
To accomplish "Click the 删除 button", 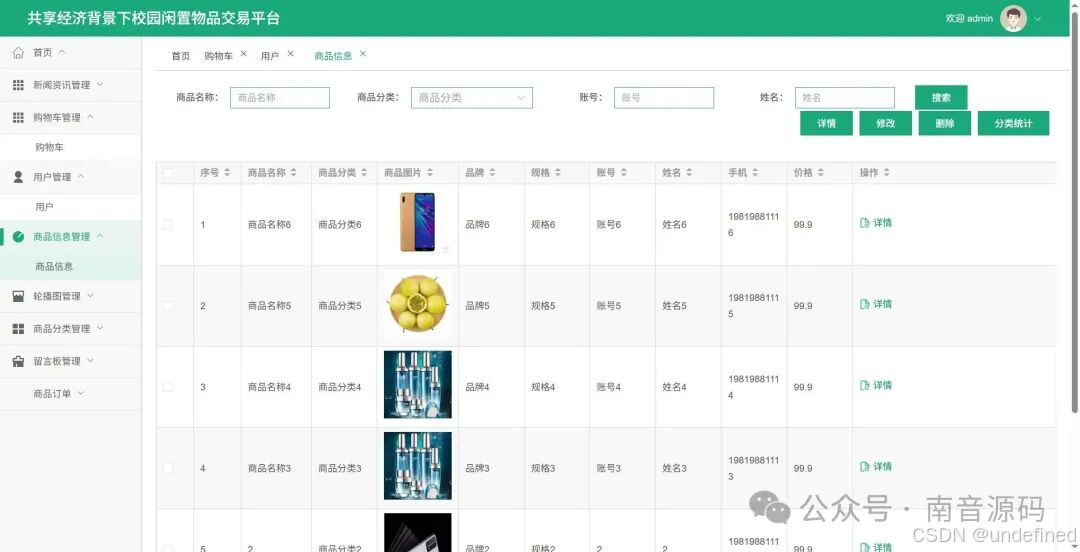I will [x=944, y=123].
